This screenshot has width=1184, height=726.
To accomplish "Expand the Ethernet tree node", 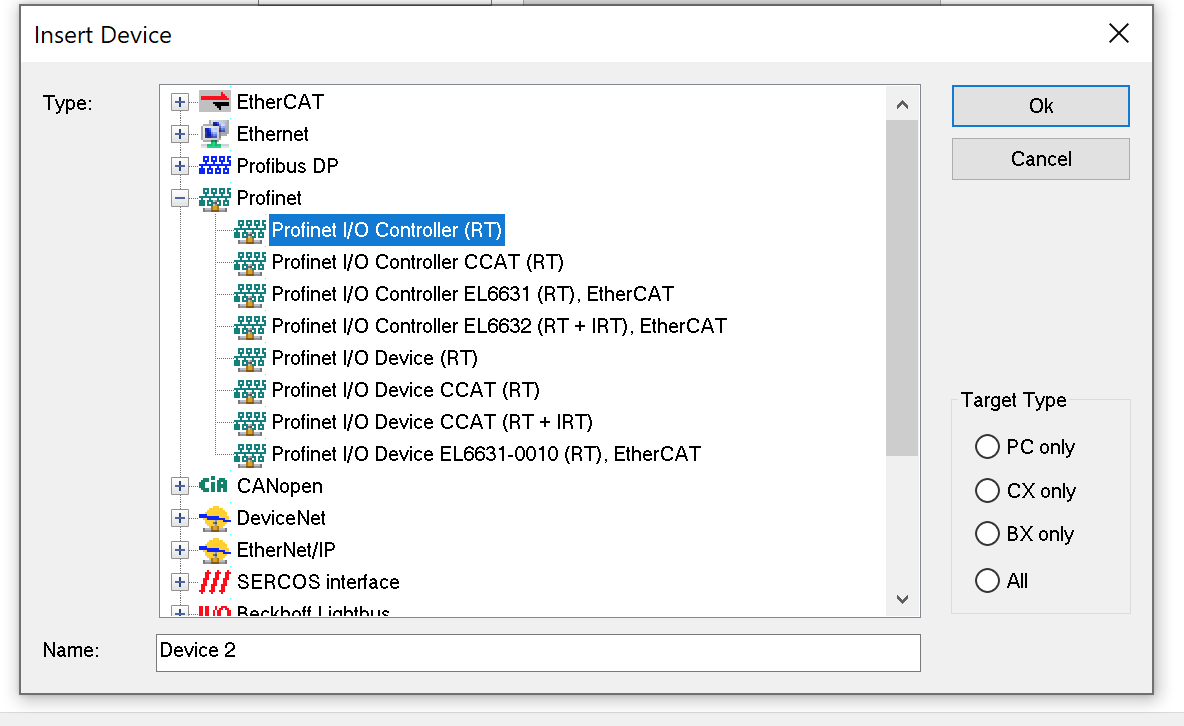I will (179, 134).
